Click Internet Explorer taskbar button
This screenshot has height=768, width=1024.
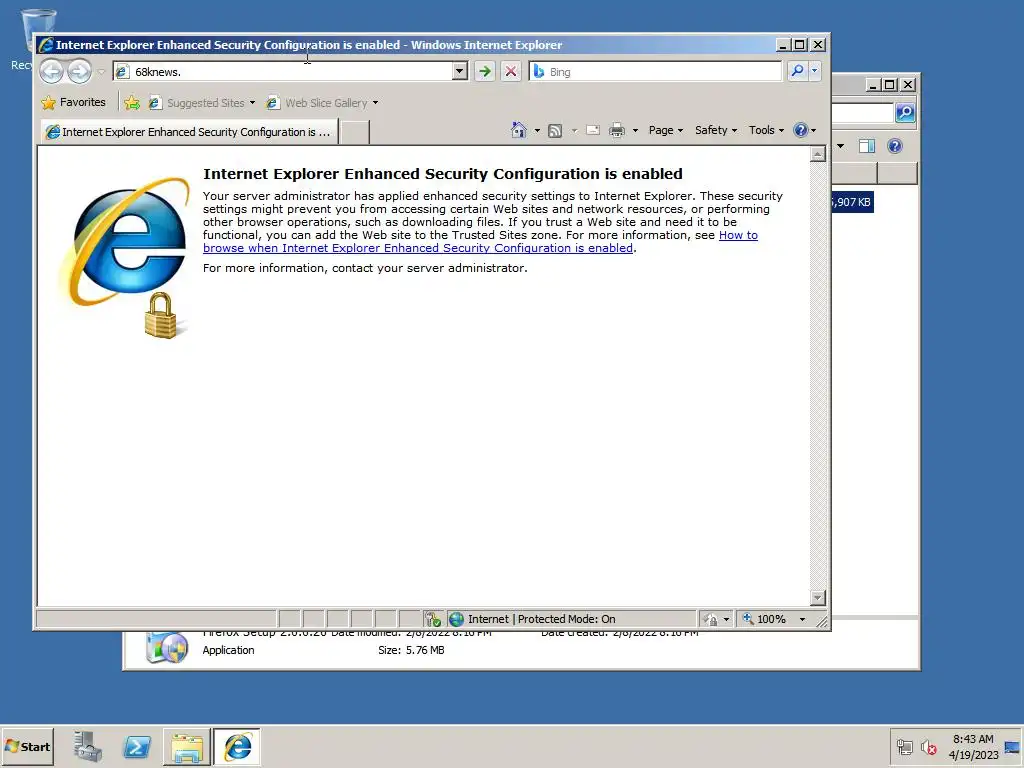[237, 747]
